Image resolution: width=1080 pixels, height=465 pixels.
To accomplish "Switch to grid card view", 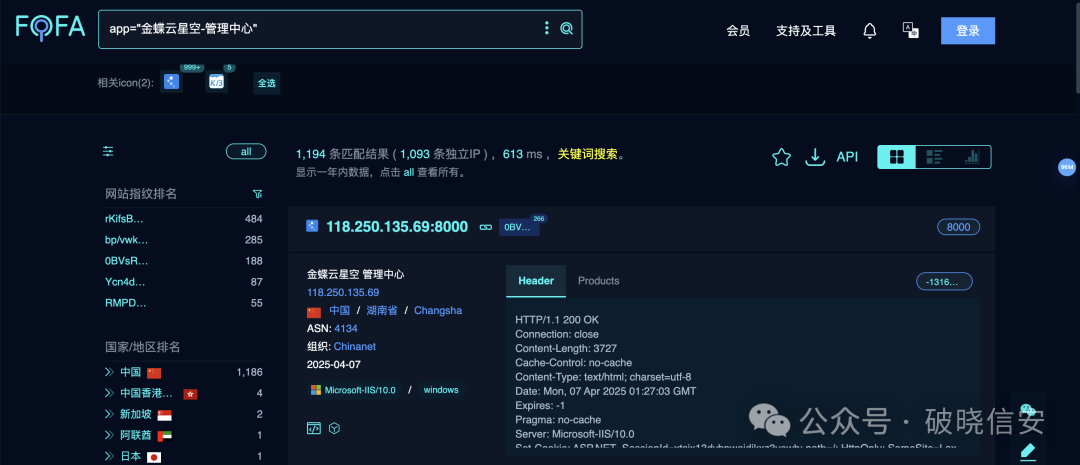I will (x=897, y=157).
